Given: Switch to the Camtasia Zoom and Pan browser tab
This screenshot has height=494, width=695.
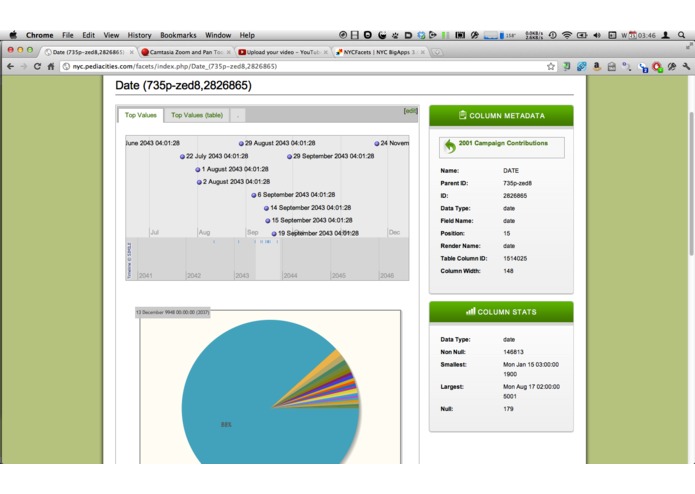Looking at the screenshot, I should (x=186, y=52).
